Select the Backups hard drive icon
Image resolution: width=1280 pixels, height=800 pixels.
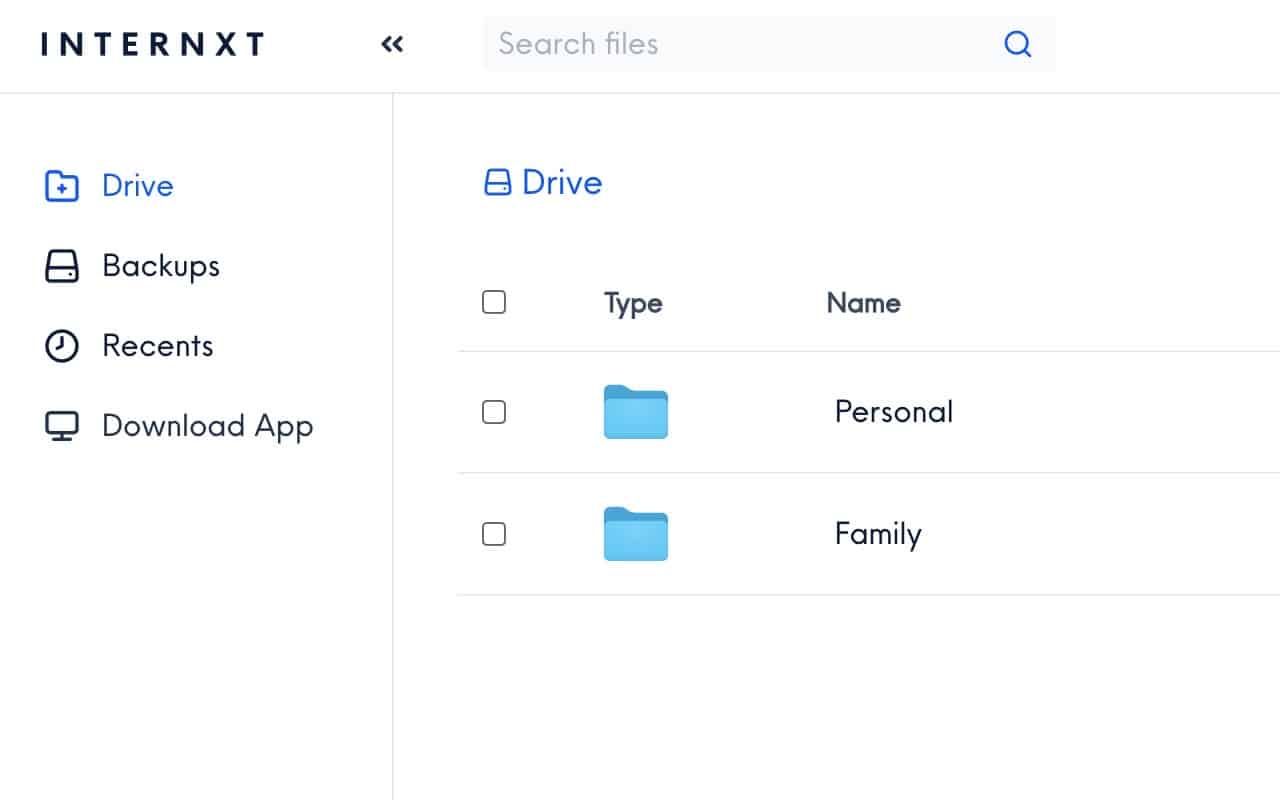(60, 265)
